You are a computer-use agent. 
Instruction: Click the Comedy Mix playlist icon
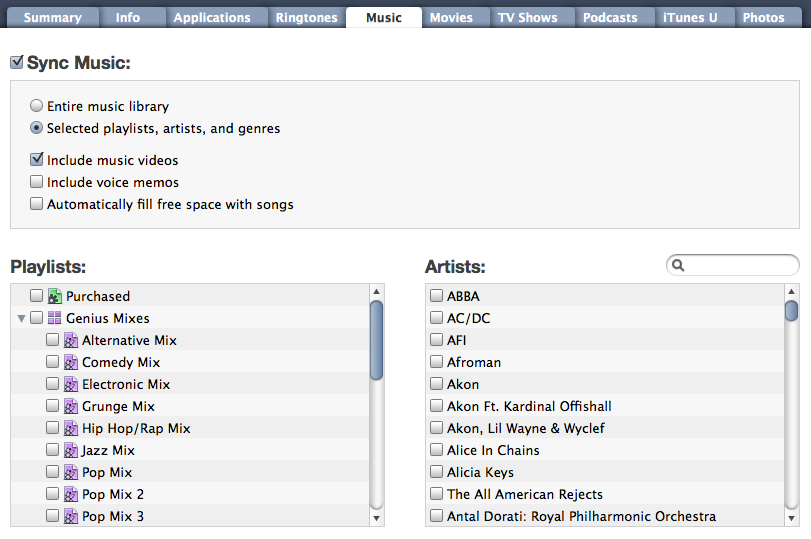tap(71, 362)
